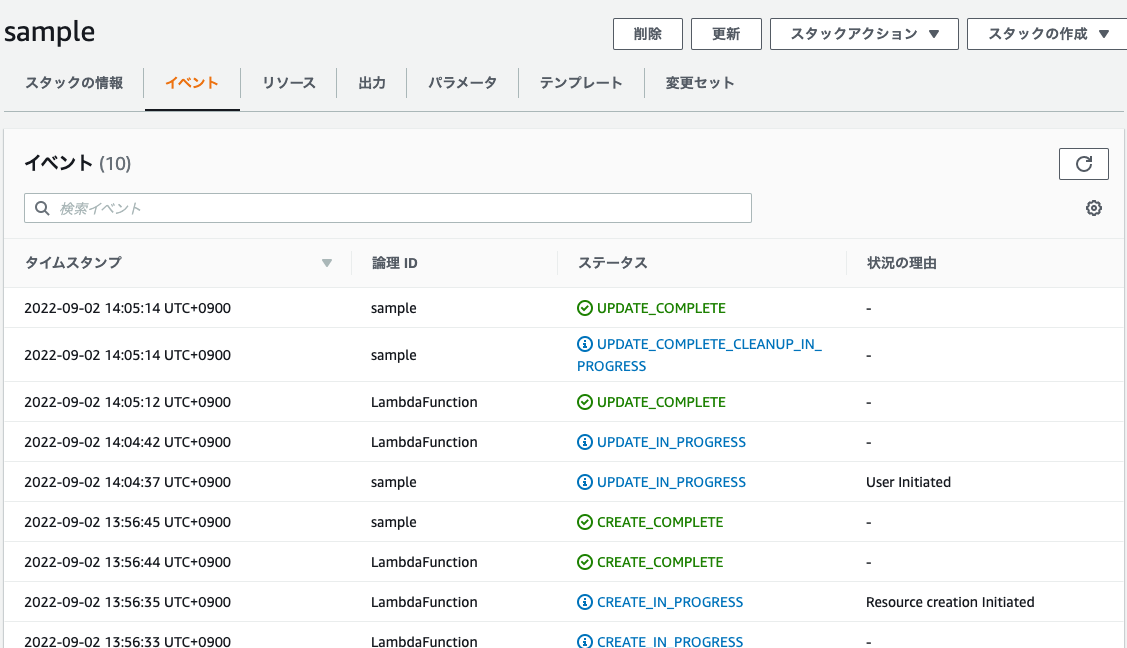Image resolution: width=1127 pixels, height=648 pixels.
Task: Click timestamp 2022-09-02 13:56:45
Action: tap(127, 522)
